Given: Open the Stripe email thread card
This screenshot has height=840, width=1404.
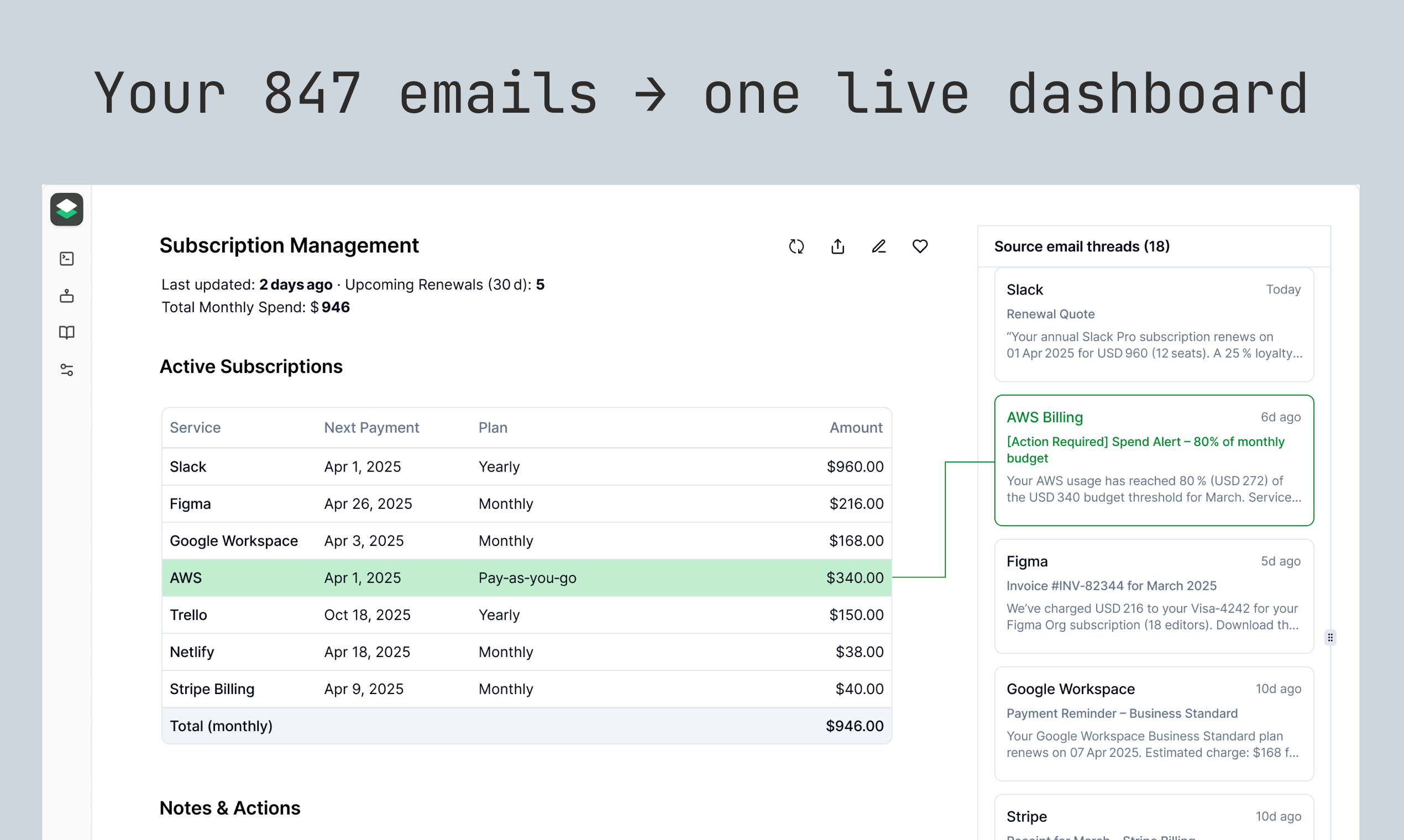Looking at the screenshot, I should click(1153, 817).
